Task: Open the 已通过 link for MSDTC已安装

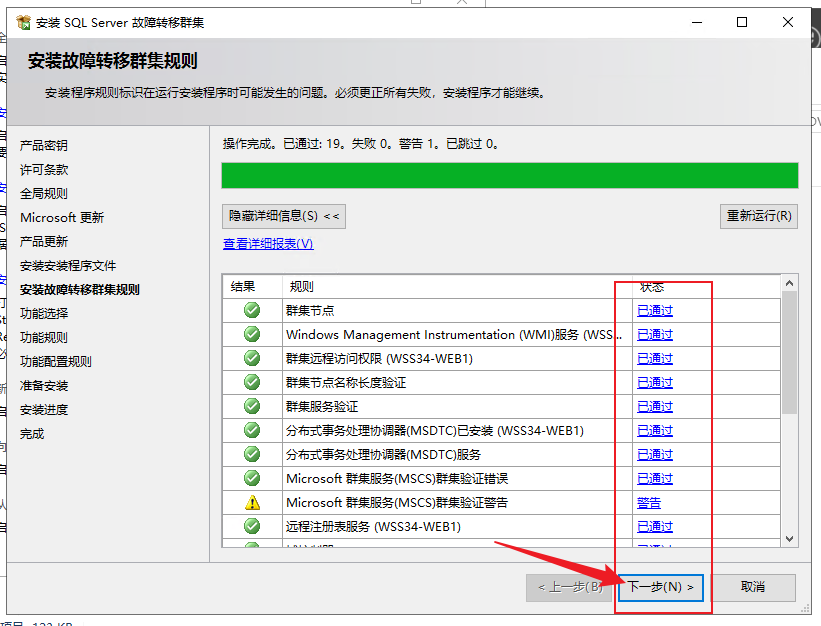Action: (654, 431)
